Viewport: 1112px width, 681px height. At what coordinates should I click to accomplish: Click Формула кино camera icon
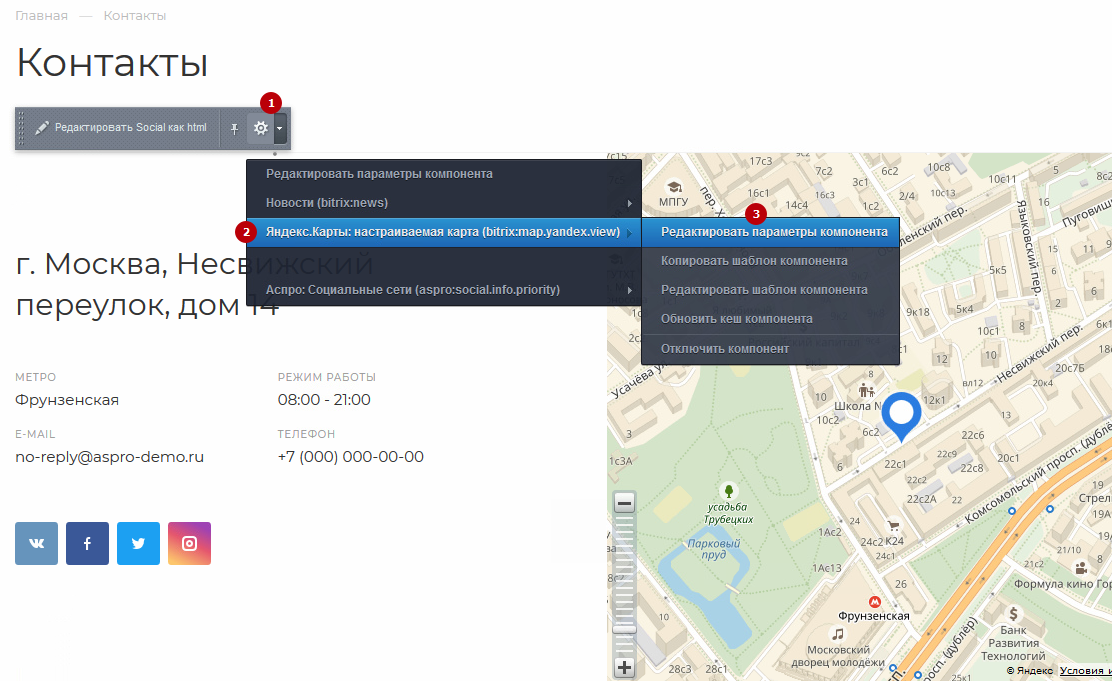[x=1081, y=568]
